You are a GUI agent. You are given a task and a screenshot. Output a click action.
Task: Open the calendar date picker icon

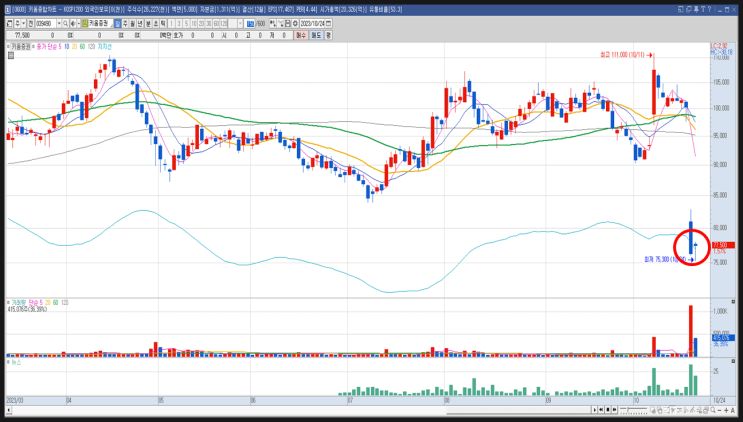[x=328, y=23]
